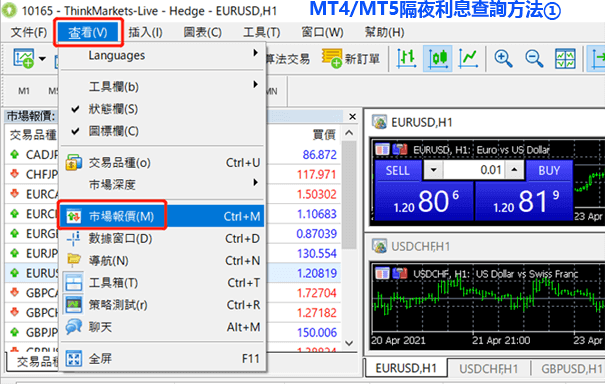Click price 86.872
605x384 pixels.
[x=319, y=155]
